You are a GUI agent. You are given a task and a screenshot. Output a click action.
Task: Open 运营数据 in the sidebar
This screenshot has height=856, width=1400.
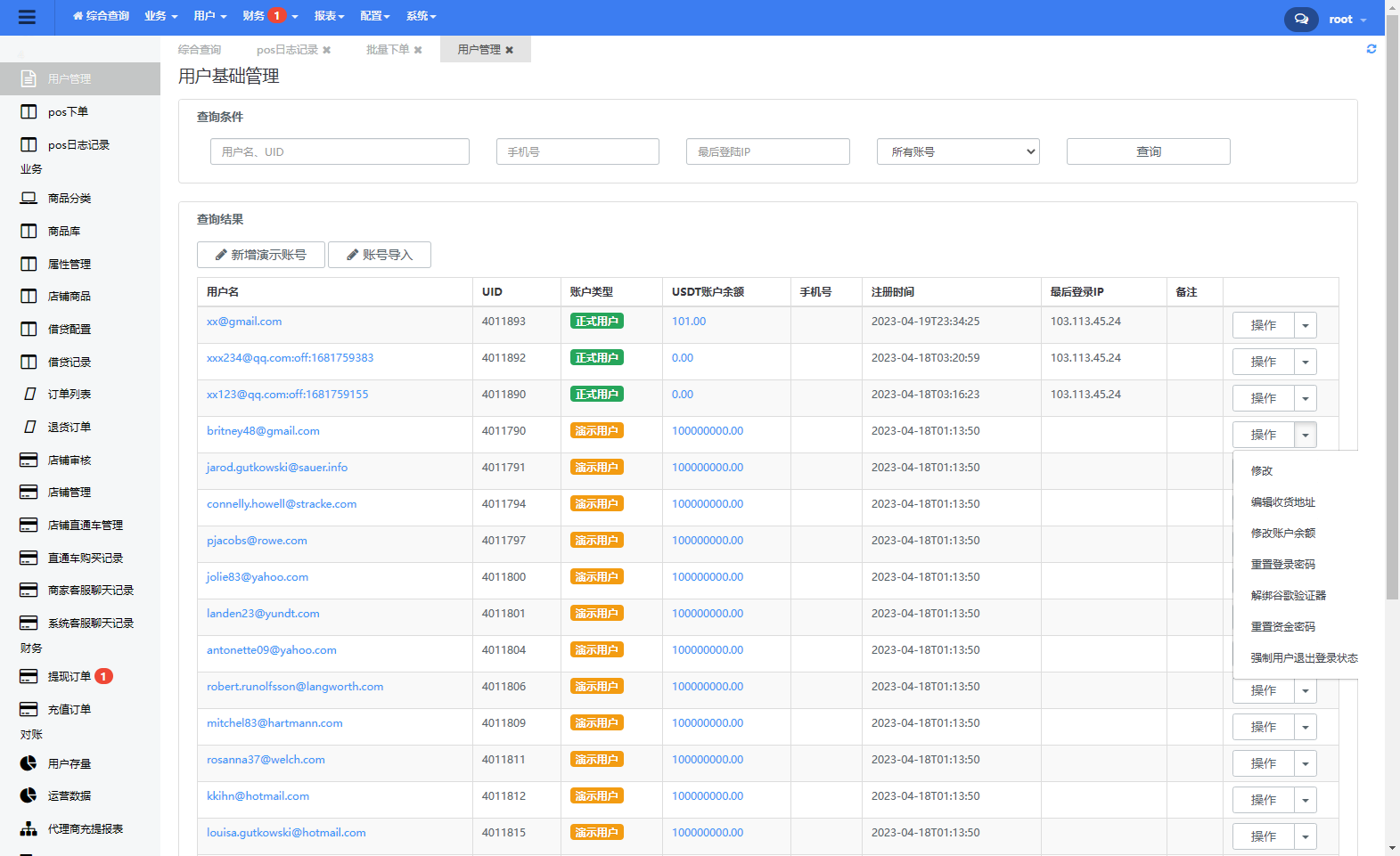coord(80,795)
